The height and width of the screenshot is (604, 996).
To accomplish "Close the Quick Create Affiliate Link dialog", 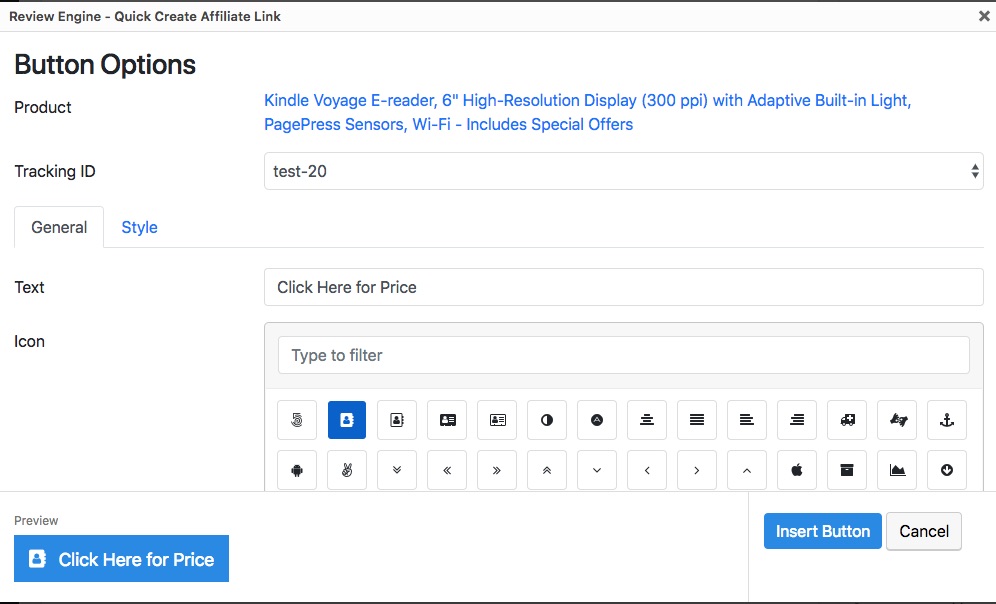I will click(x=984, y=17).
